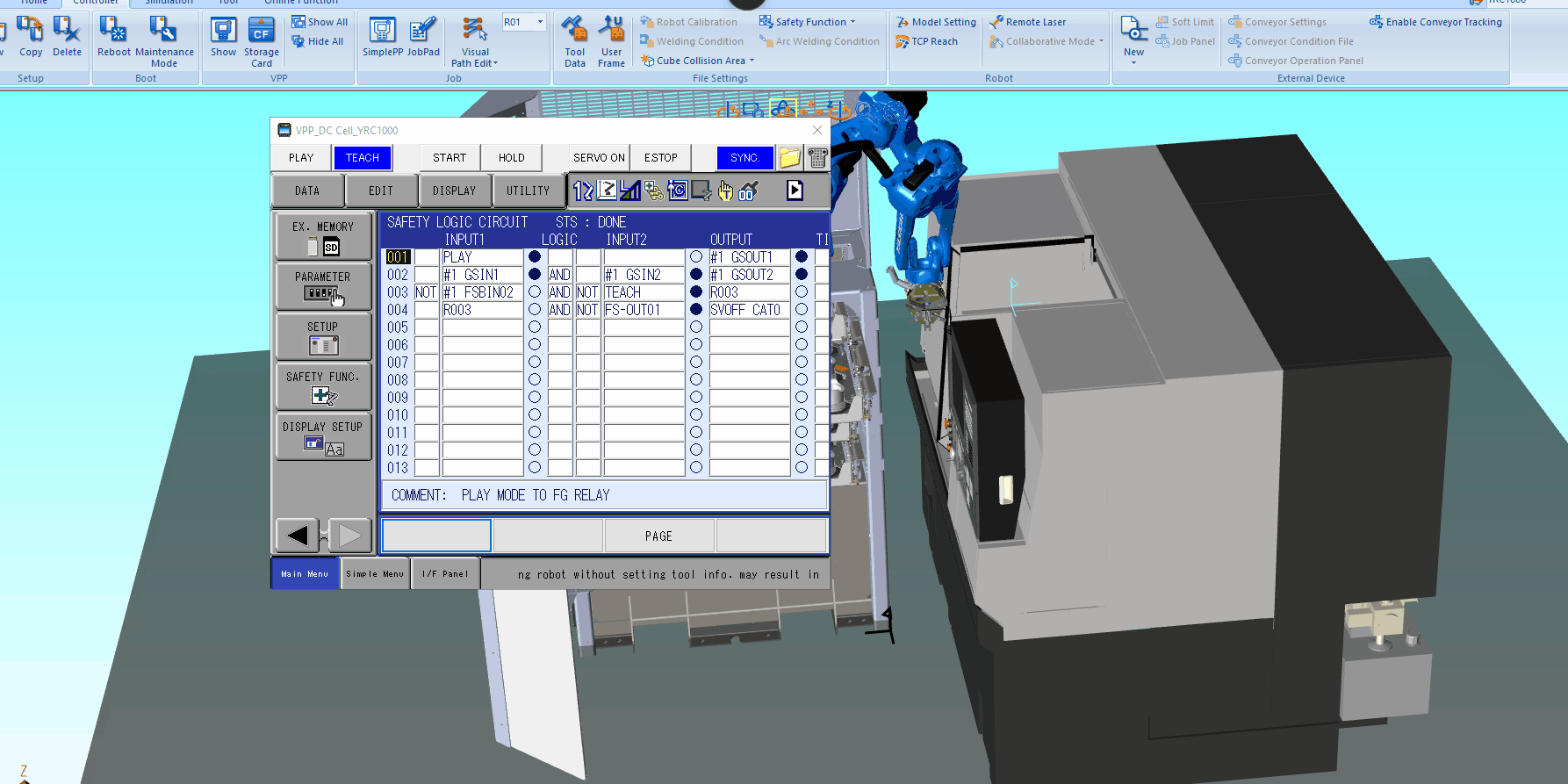Select the INPUT1 cell on row 005
Screen dimensions: 1568x784
[x=482, y=327]
